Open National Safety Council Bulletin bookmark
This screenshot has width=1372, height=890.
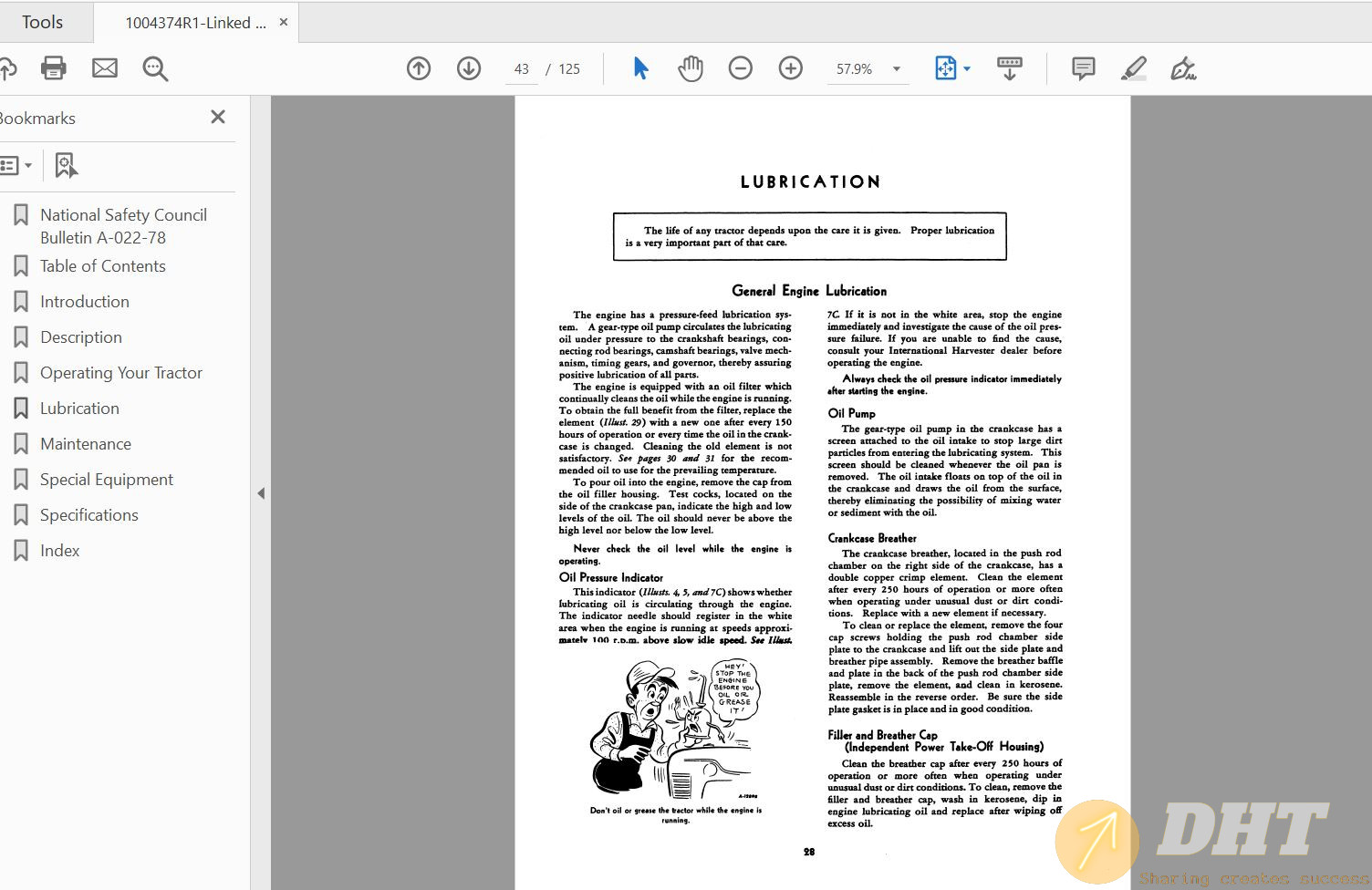(x=123, y=226)
